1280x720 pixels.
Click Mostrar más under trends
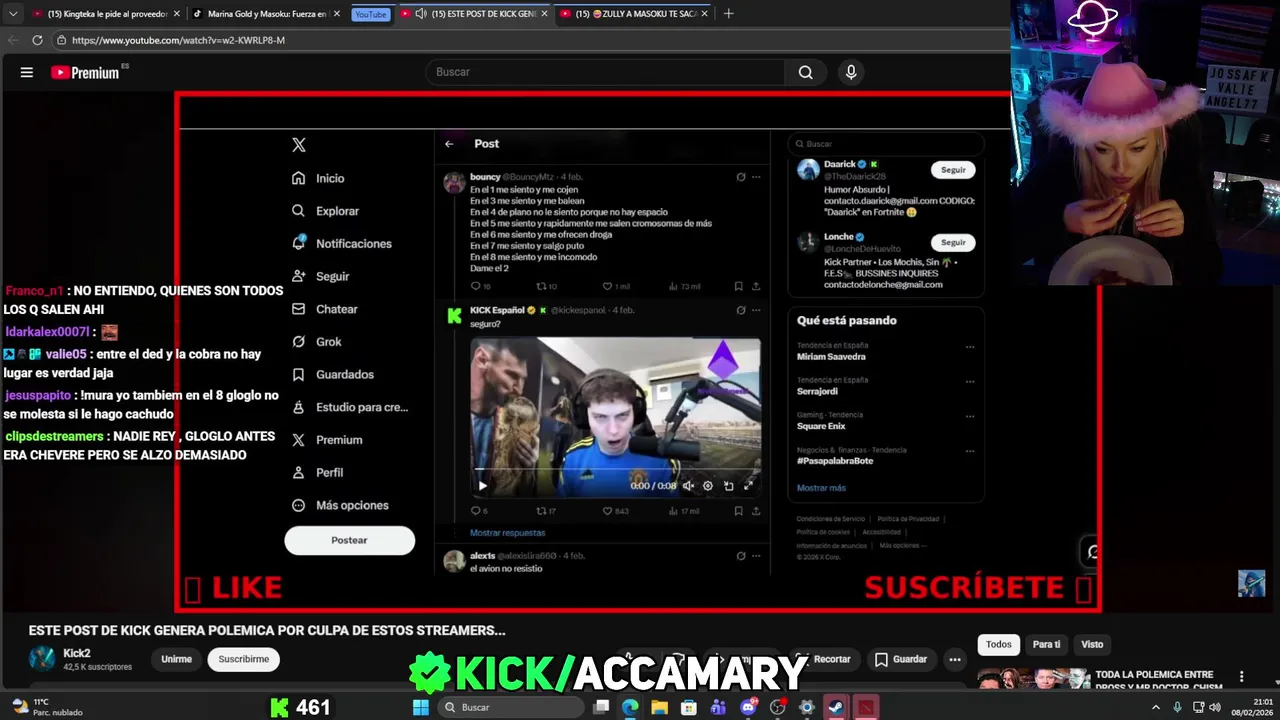[821, 488]
